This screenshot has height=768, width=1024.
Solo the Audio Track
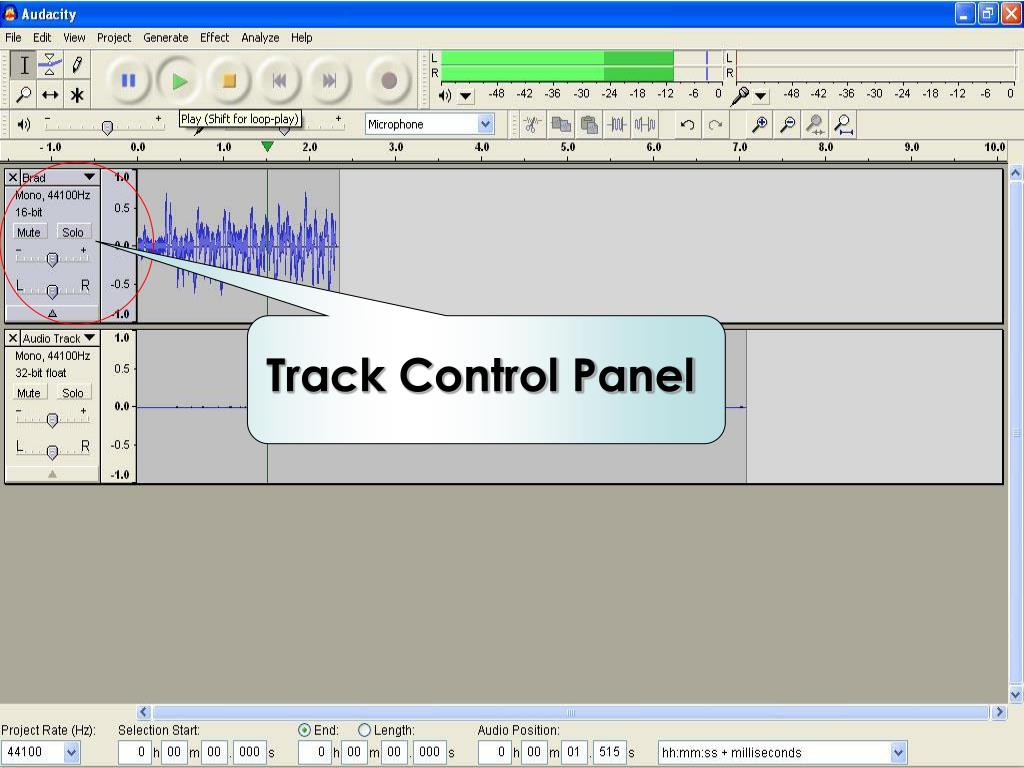[x=72, y=392]
